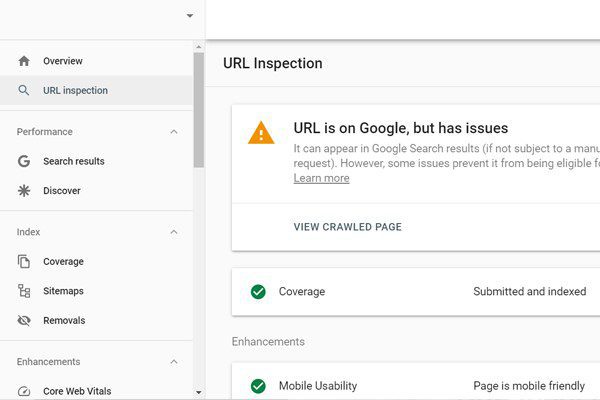Expand the Coverage Submitted and indexed row
600x400 pixels.
pyautogui.click(x=416, y=292)
